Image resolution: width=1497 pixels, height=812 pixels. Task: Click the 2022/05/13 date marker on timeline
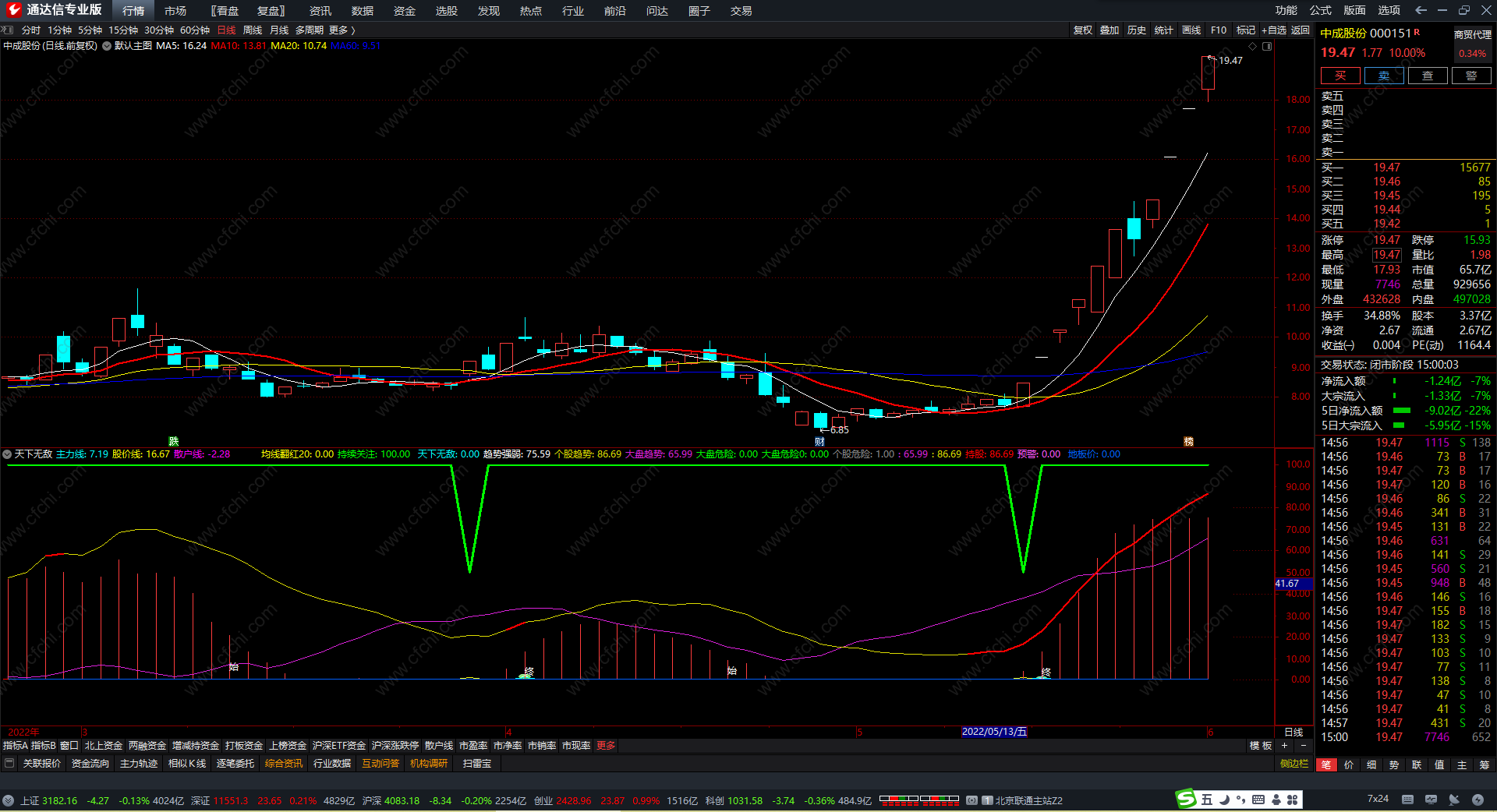coord(994,732)
